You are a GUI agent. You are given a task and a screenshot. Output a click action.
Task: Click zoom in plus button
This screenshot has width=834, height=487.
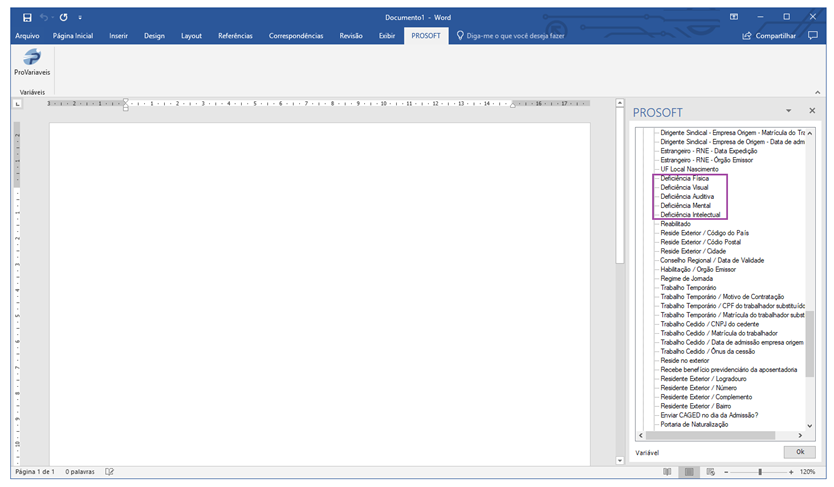[791, 472]
